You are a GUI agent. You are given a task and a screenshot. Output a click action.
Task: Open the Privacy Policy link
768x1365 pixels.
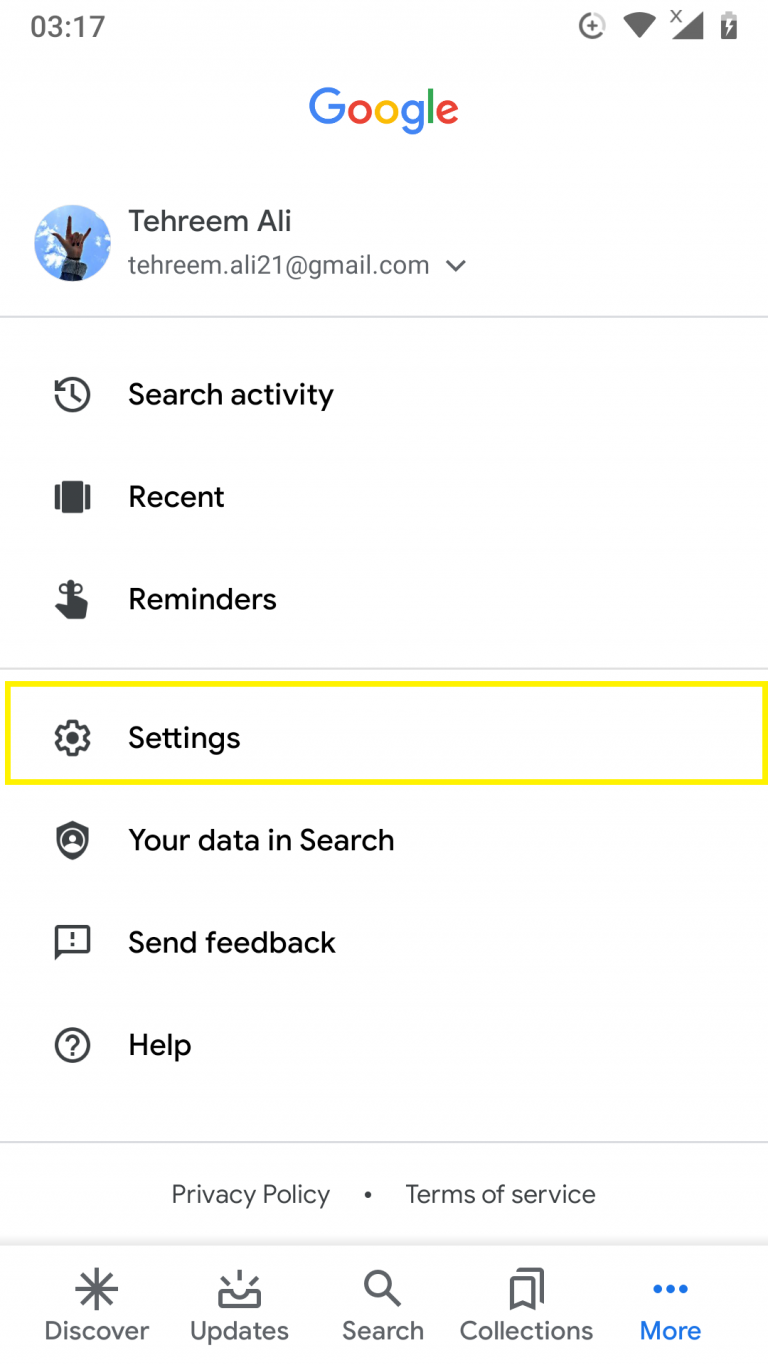click(250, 1194)
